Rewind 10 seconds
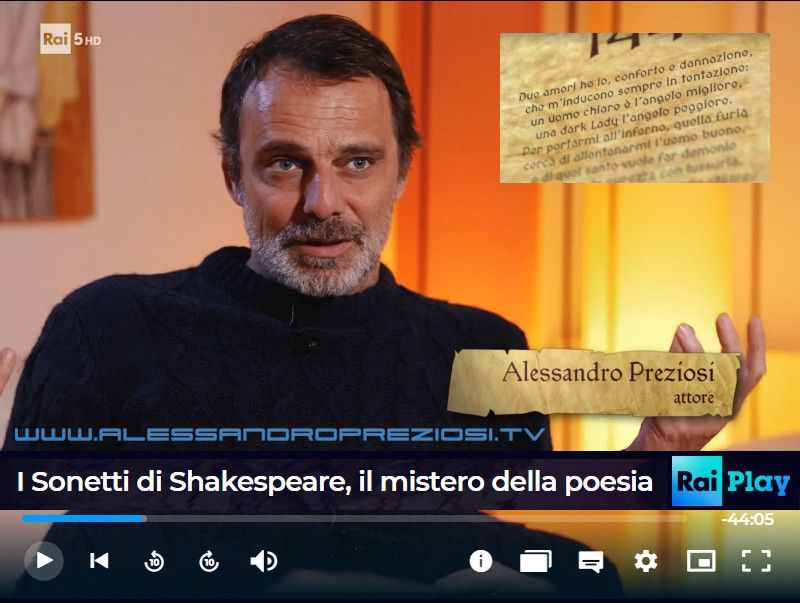Screen dimensions: 800x603 click(154, 561)
